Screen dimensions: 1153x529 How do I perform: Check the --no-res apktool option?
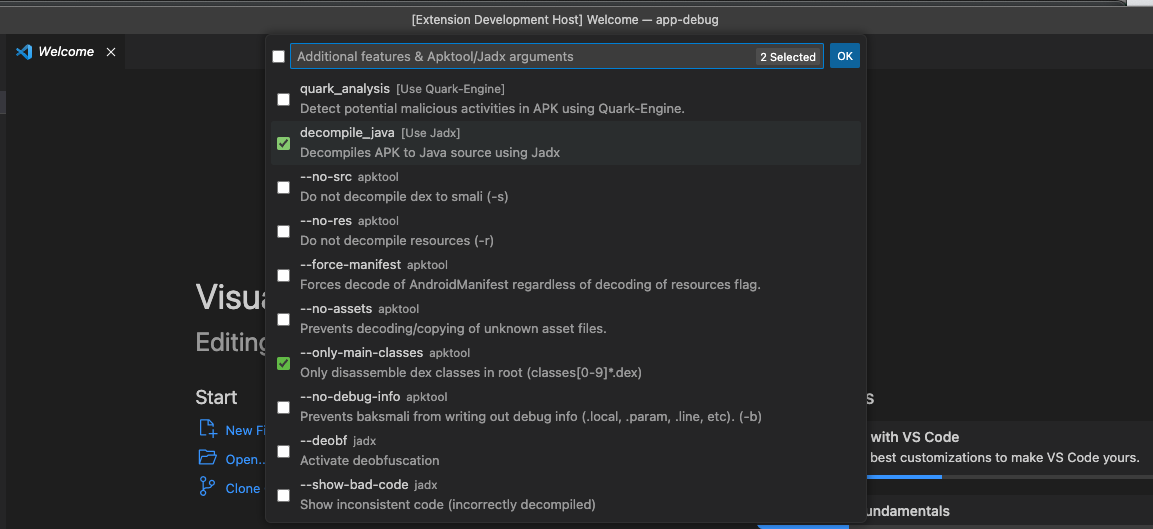pyautogui.click(x=283, y=231)
